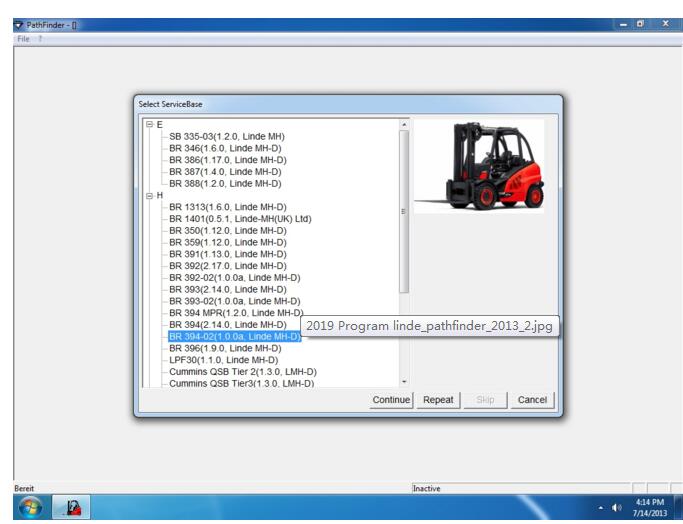Viewport: 683px width, 524px height.
Task: Click the PathFinder title bar icon
Action: tap(18, 25)
